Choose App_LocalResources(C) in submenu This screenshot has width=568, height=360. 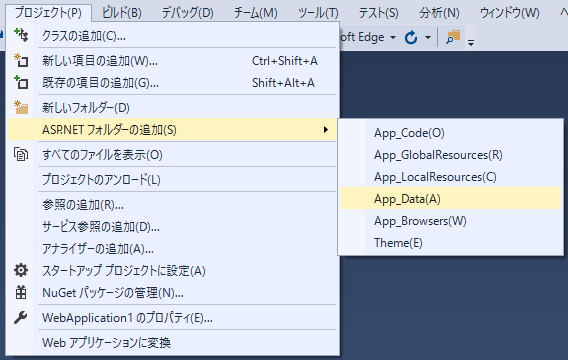point(451,177)
